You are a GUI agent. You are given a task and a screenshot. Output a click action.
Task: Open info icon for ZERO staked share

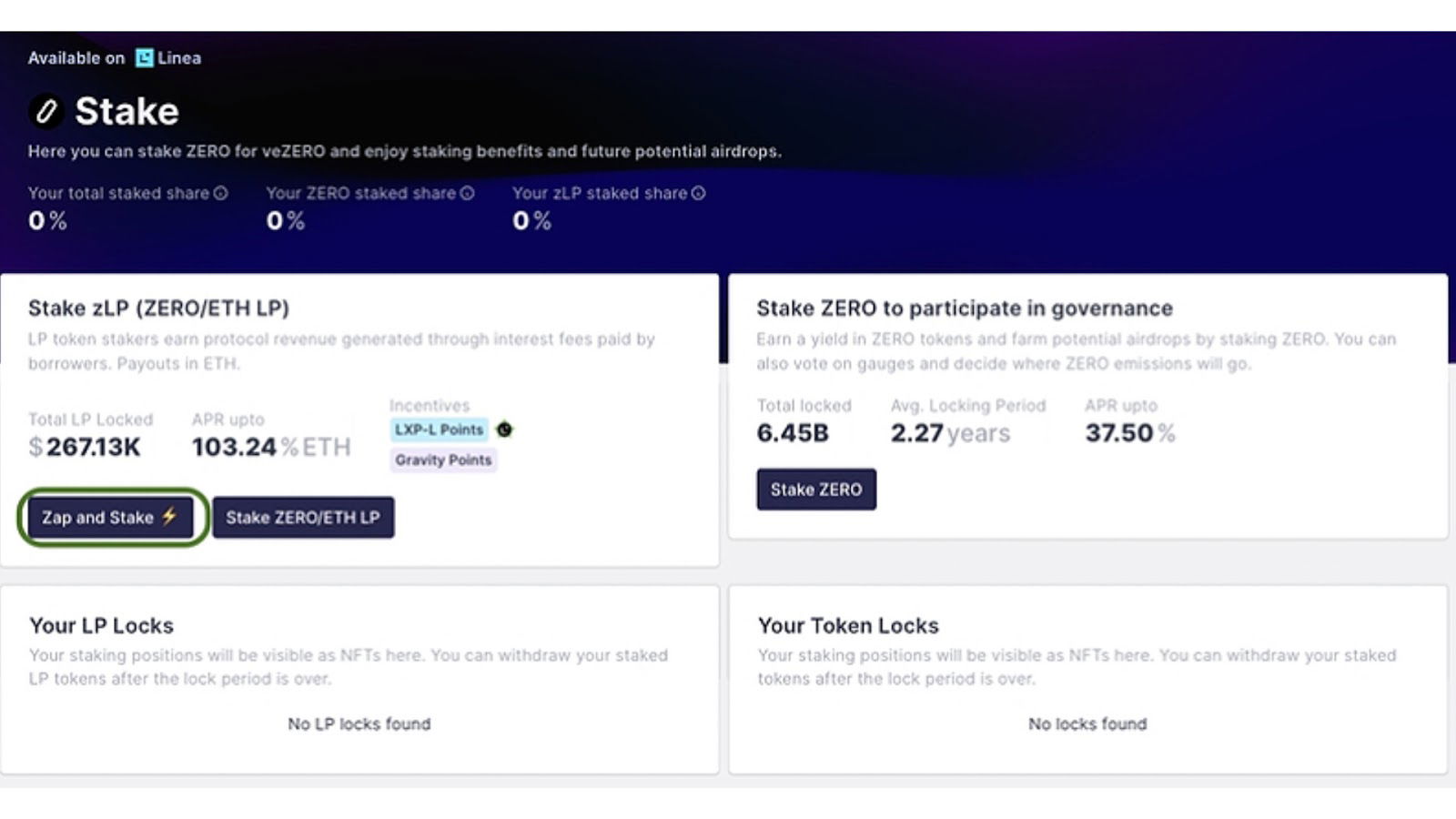click(467, 193)
